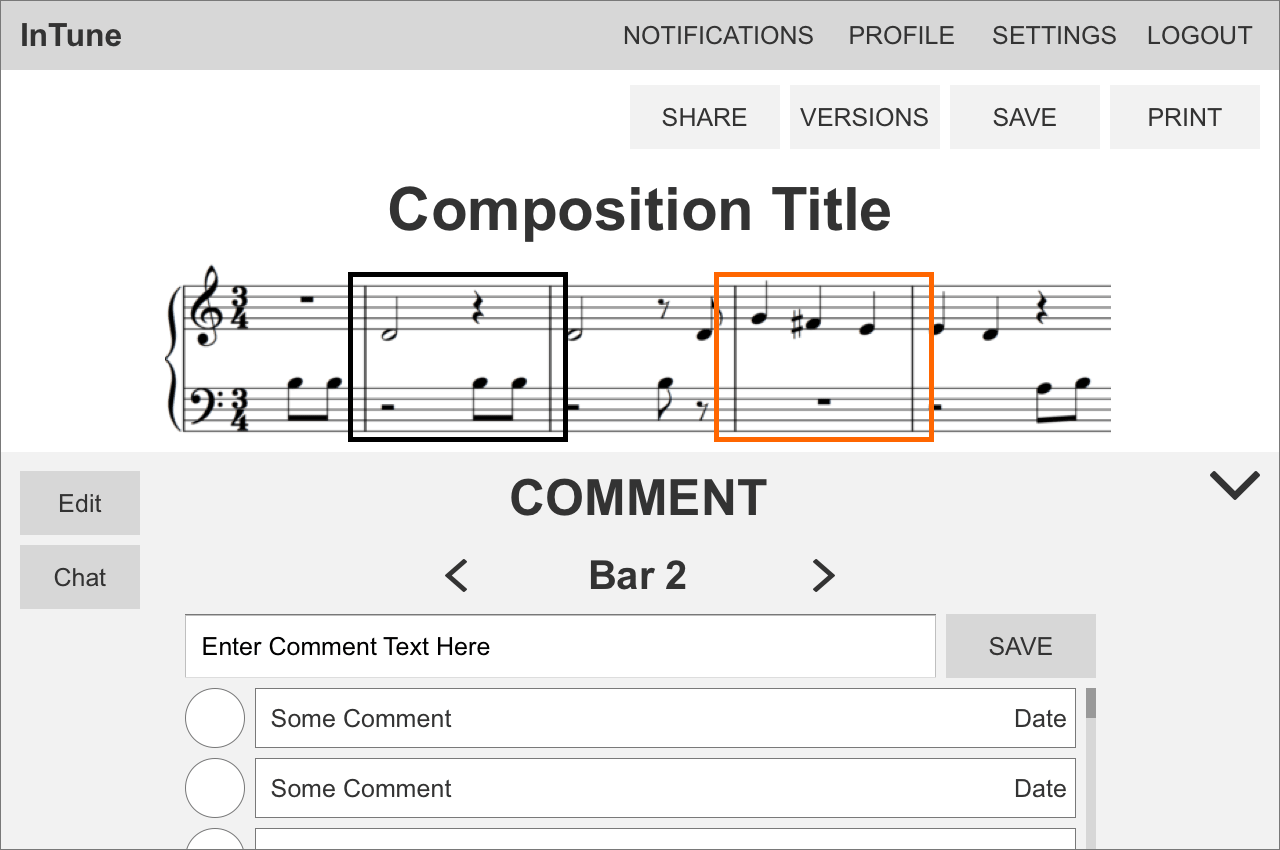Click the second comment's round avatar

pos(215,788)
